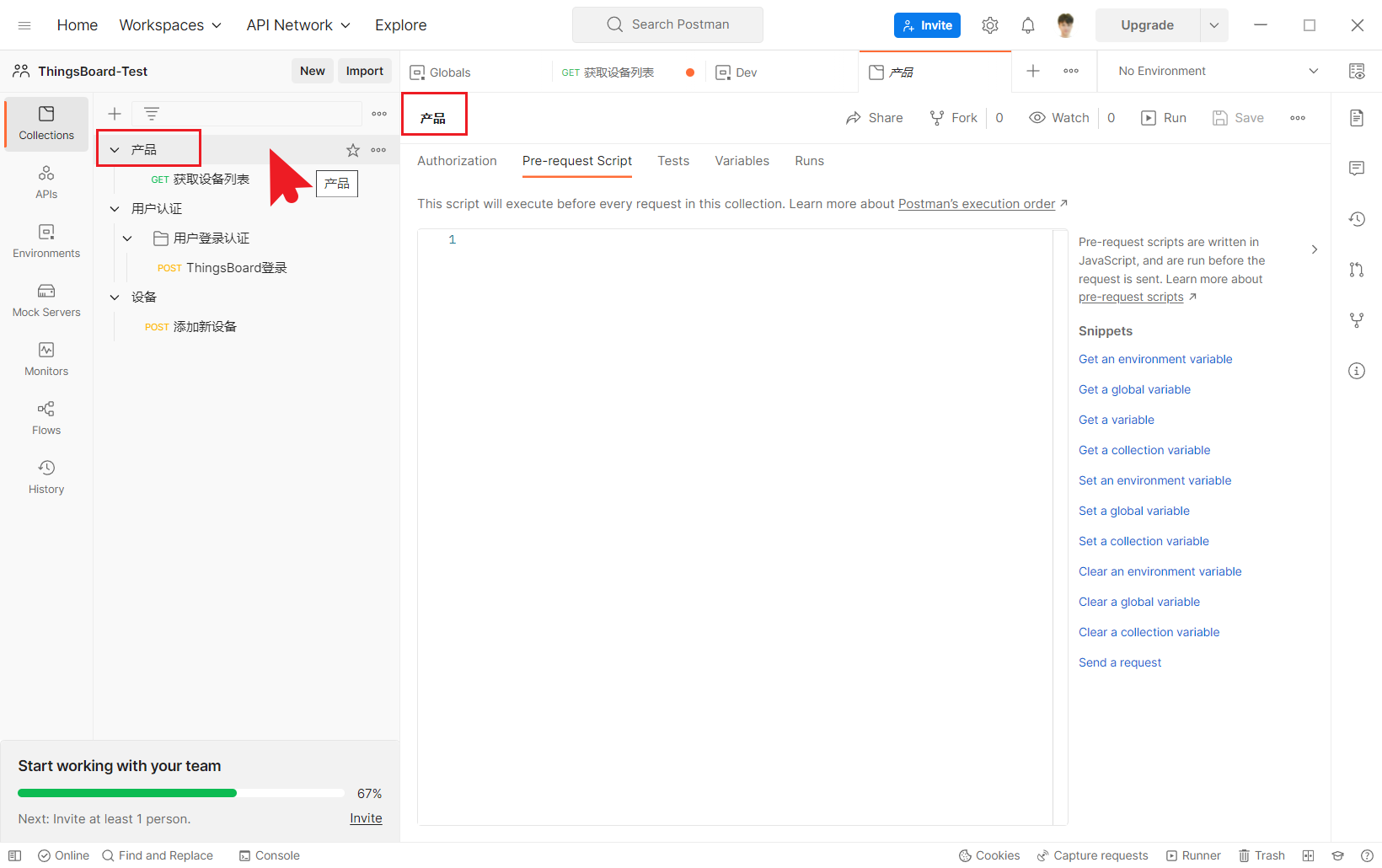Viewport: 1382px width, 868px height.
Task: Open the help icon in status bar
Action: pyautogui.click(x=1367, y=855)
